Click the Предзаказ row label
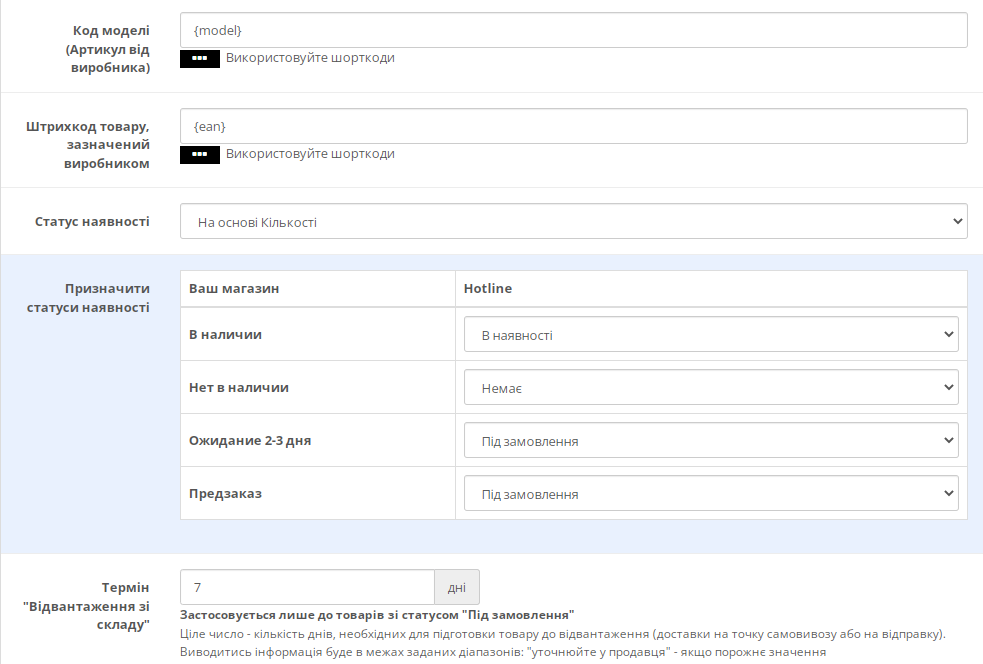Viewport: 983px width, 664px height. (225, 493)
